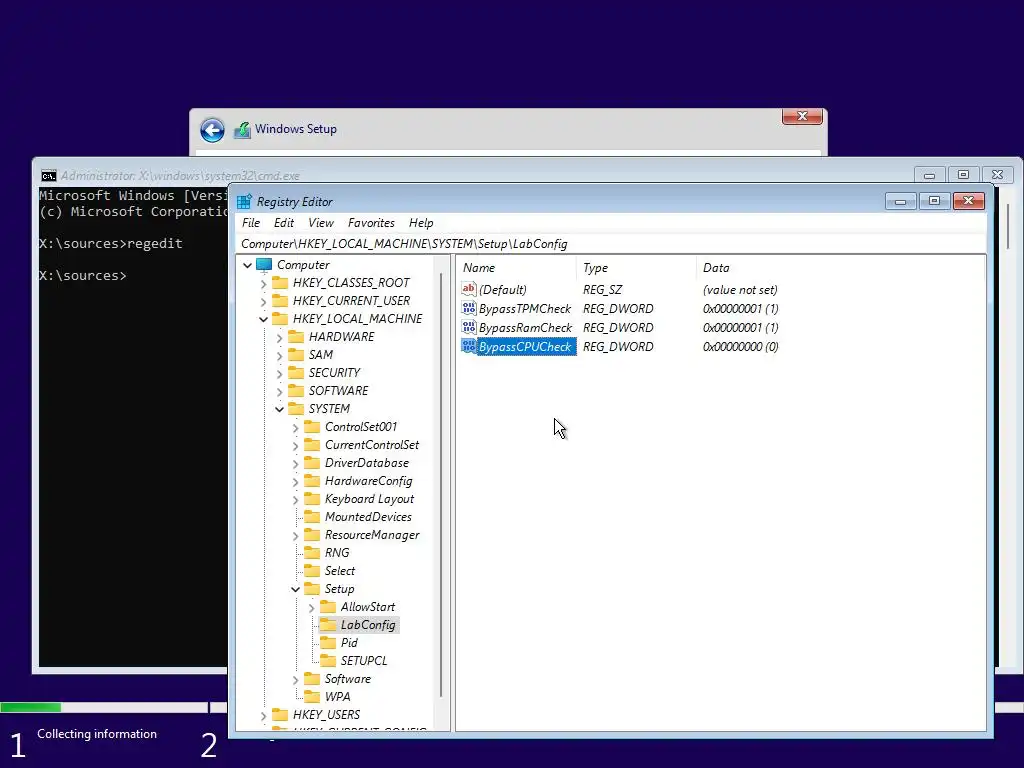Expand the CurrentControlSet key
The width and height of the screenshot is (1024, 768).
click(295, 445)
